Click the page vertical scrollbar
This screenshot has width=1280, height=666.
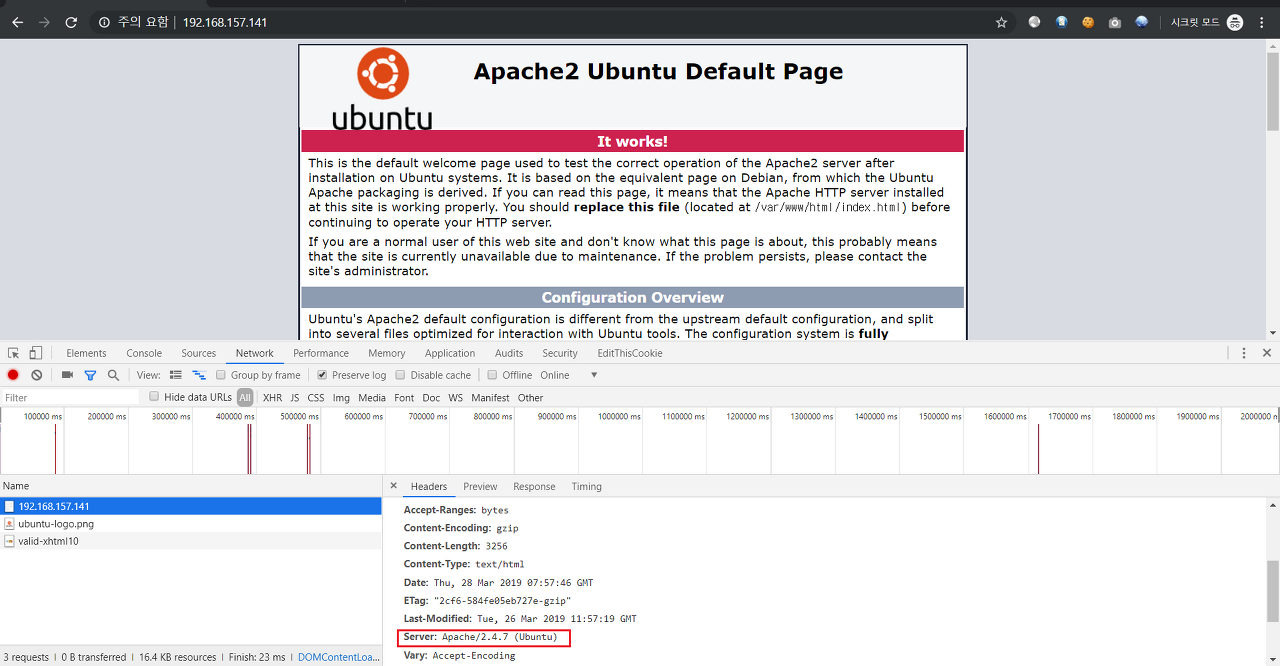1272,90
